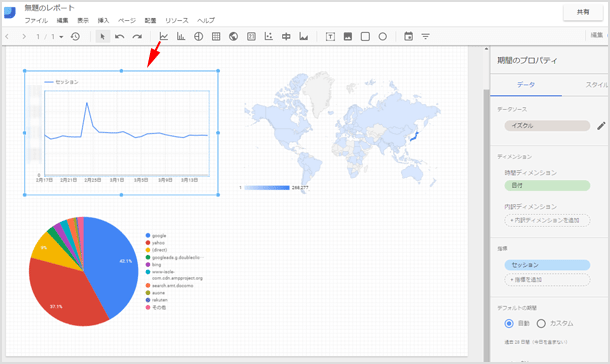
Task: Click the 共有 share button
Action: point(583,12)
